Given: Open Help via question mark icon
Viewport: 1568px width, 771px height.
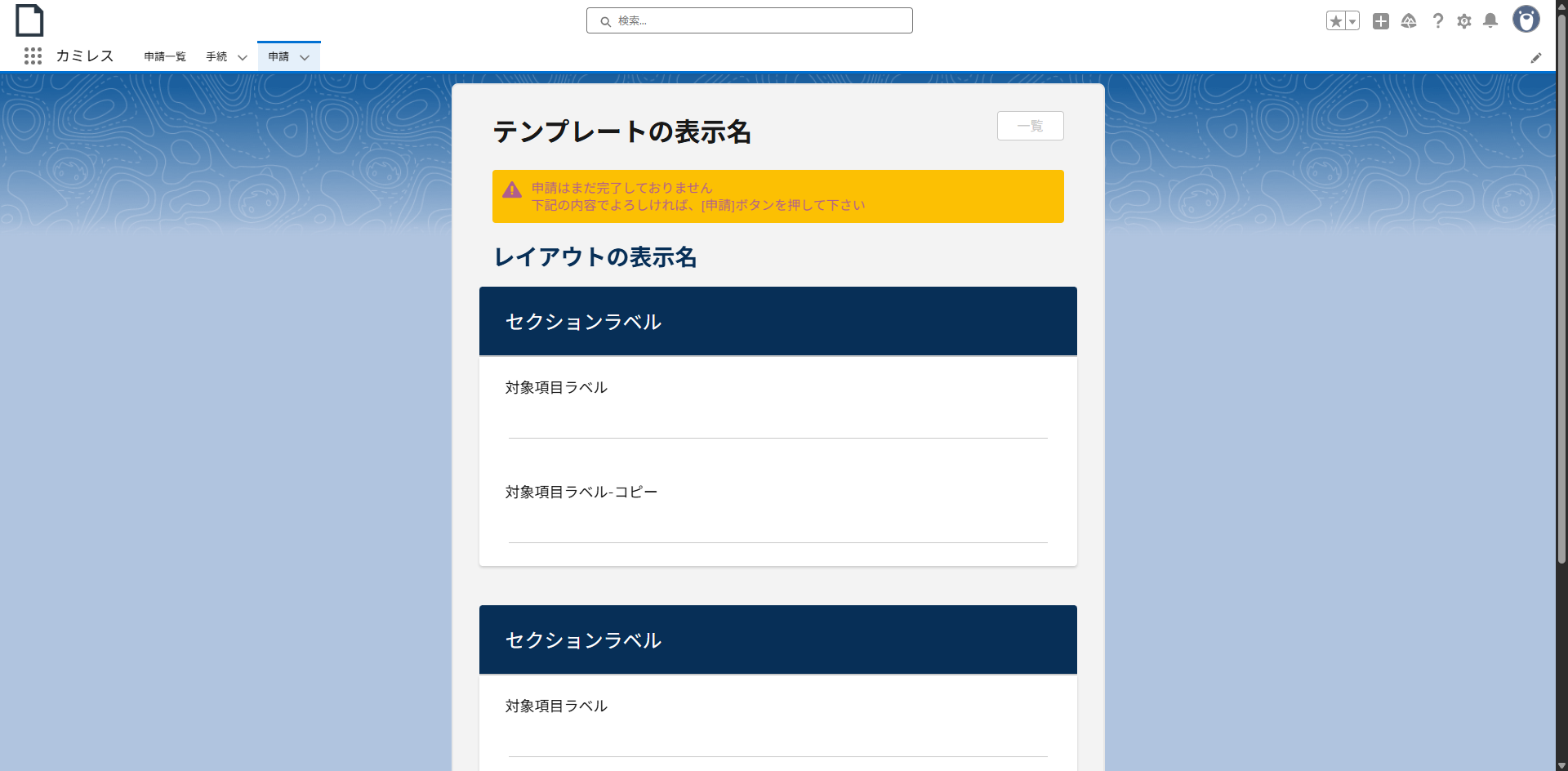Looking at the screenshot, I should pos(1437,21).
